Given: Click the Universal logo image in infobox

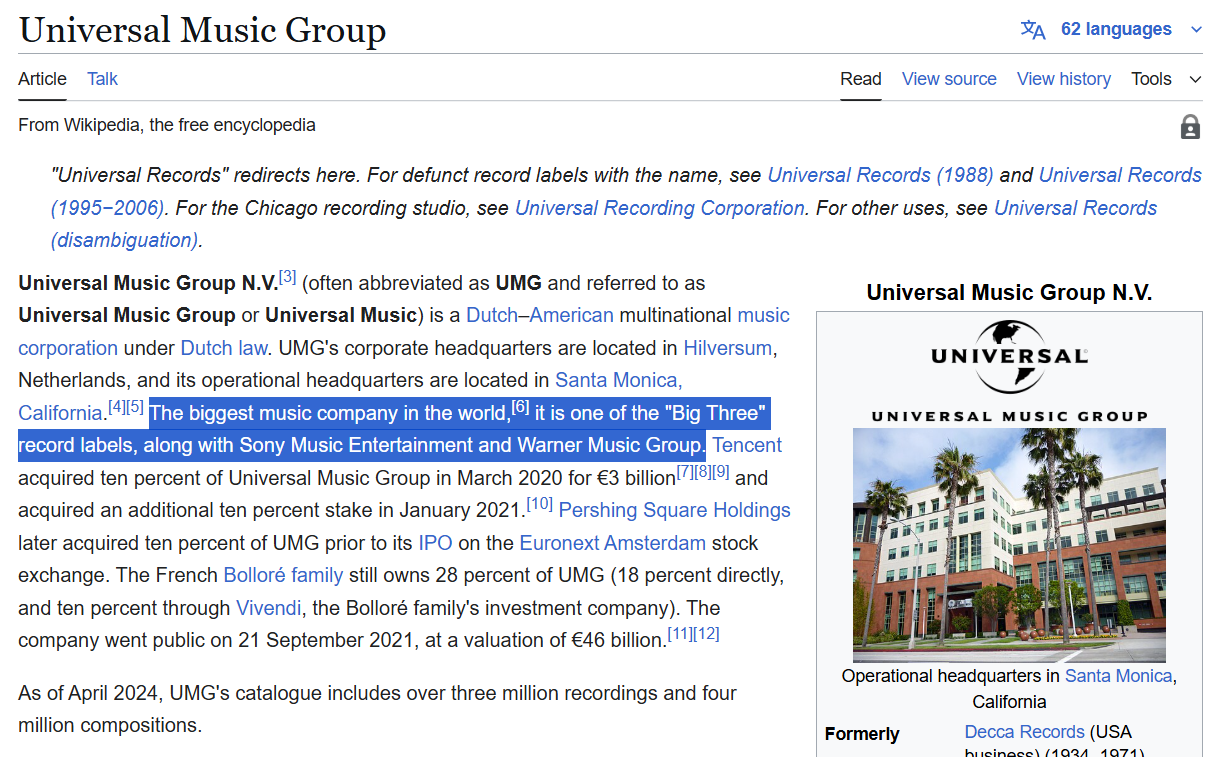Looking at the screenshot, I should 1009,371.
